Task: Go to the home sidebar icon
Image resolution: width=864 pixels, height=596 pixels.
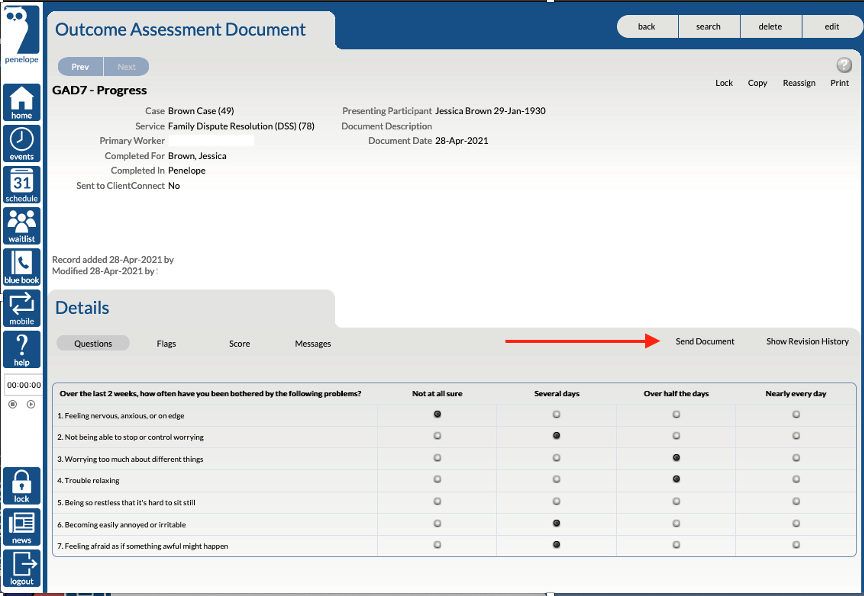Action: [21, 102]
